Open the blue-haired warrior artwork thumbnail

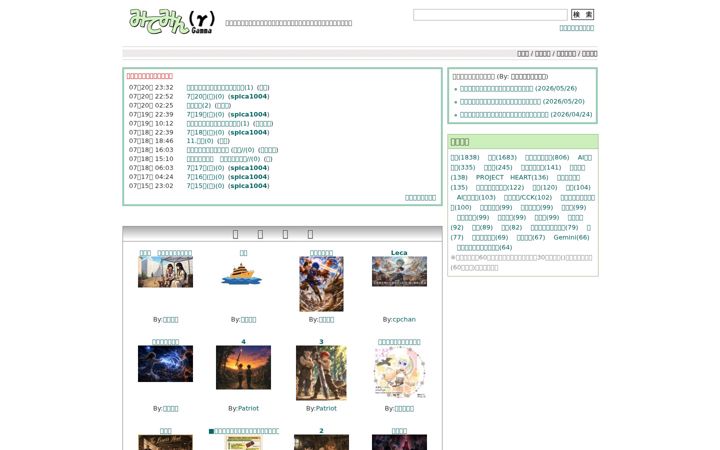coord(321,284)
